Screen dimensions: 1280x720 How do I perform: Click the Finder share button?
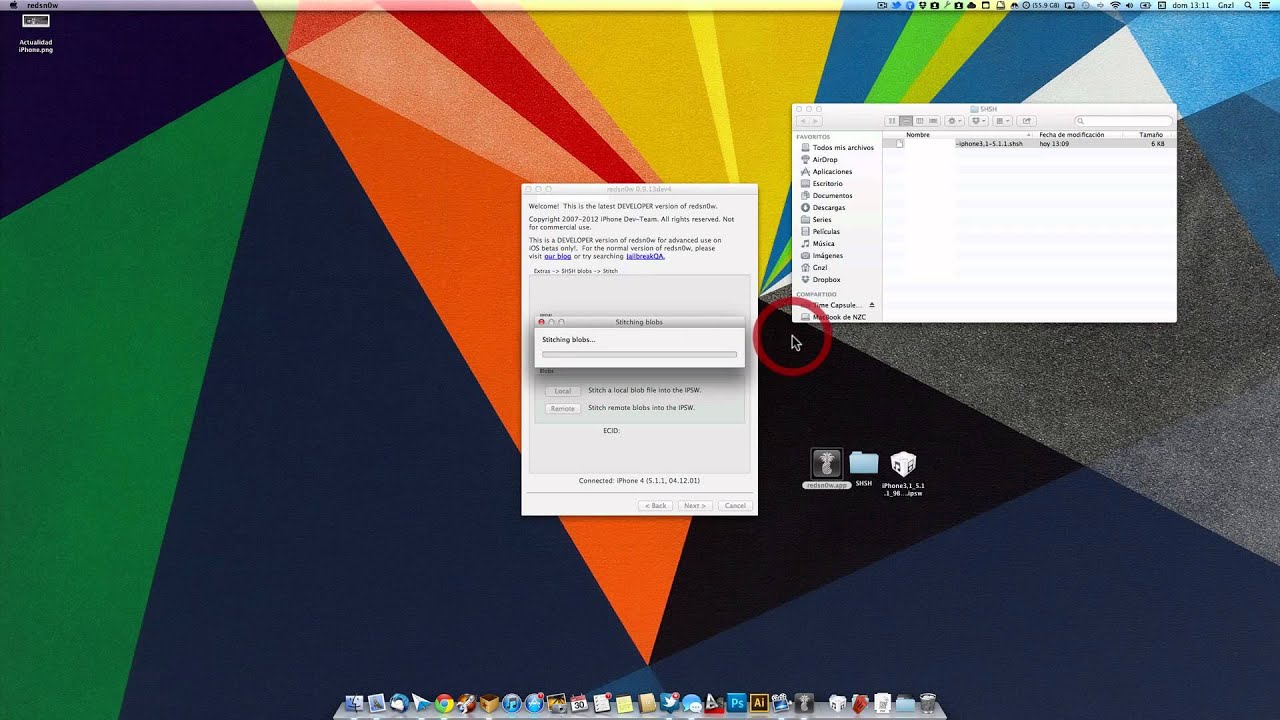point(1026,121)
